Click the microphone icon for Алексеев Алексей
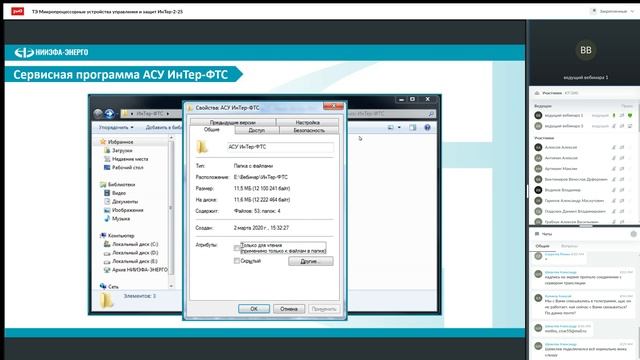The height and width of the screenshot is (360, 640). pos(613,147)
